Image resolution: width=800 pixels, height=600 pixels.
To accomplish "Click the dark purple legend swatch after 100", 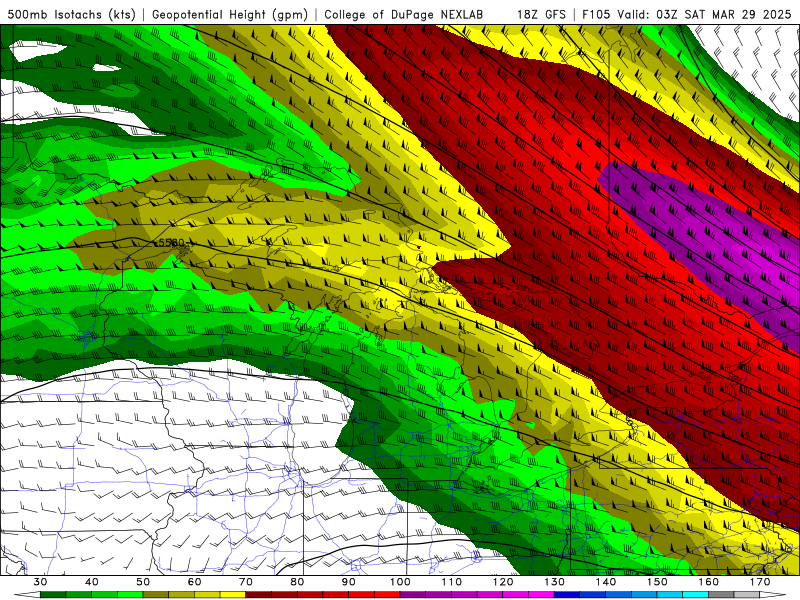I will click(413, 595).
